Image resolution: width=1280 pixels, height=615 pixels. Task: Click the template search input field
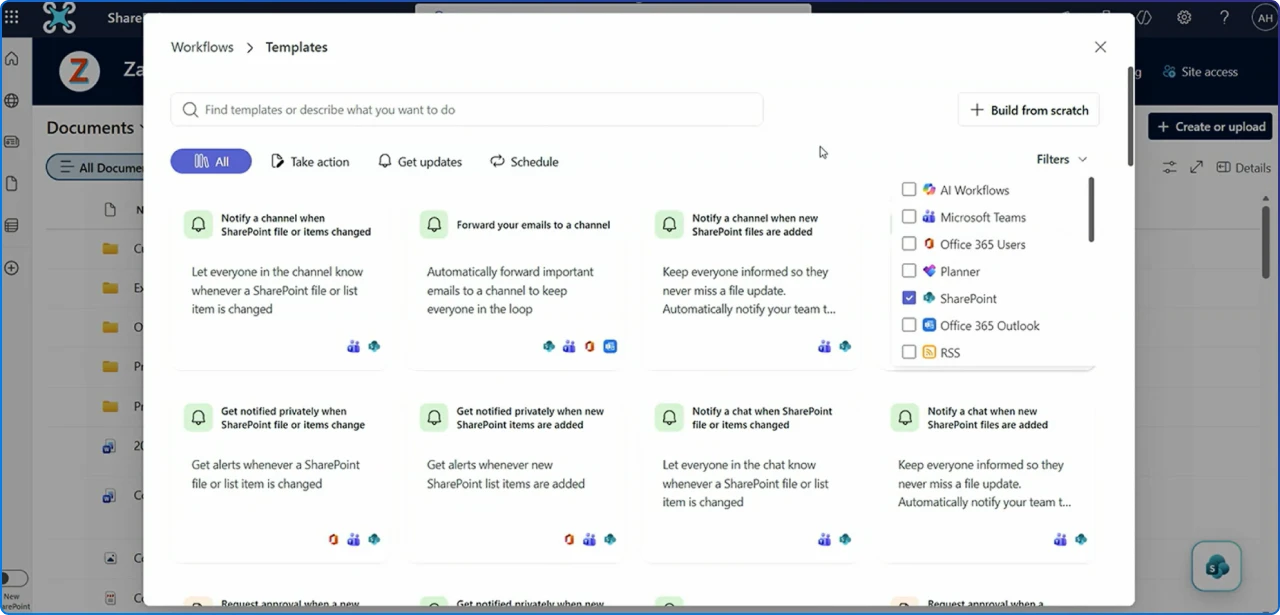466,108
